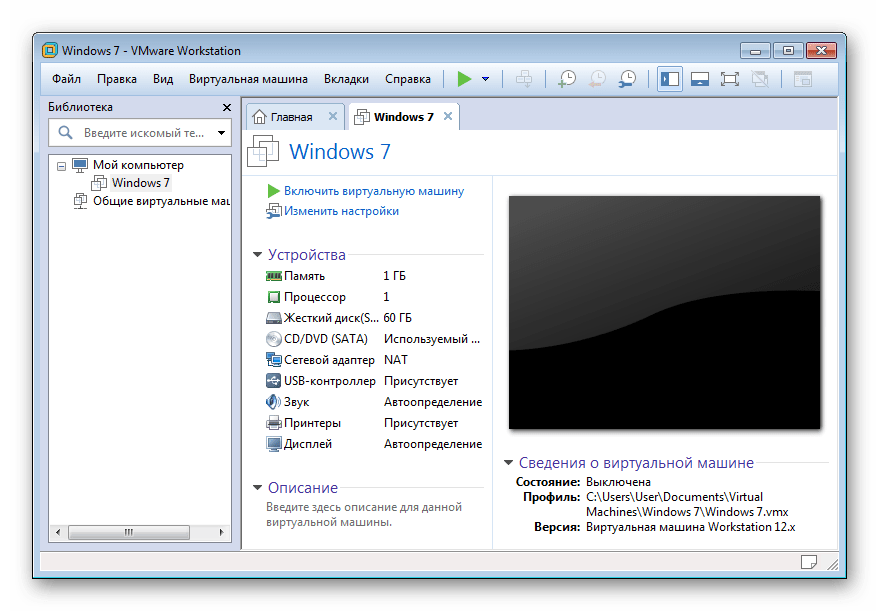Click the 60 ГБ hard disk value
Viewport: 879px width, 611px height.
397,318
